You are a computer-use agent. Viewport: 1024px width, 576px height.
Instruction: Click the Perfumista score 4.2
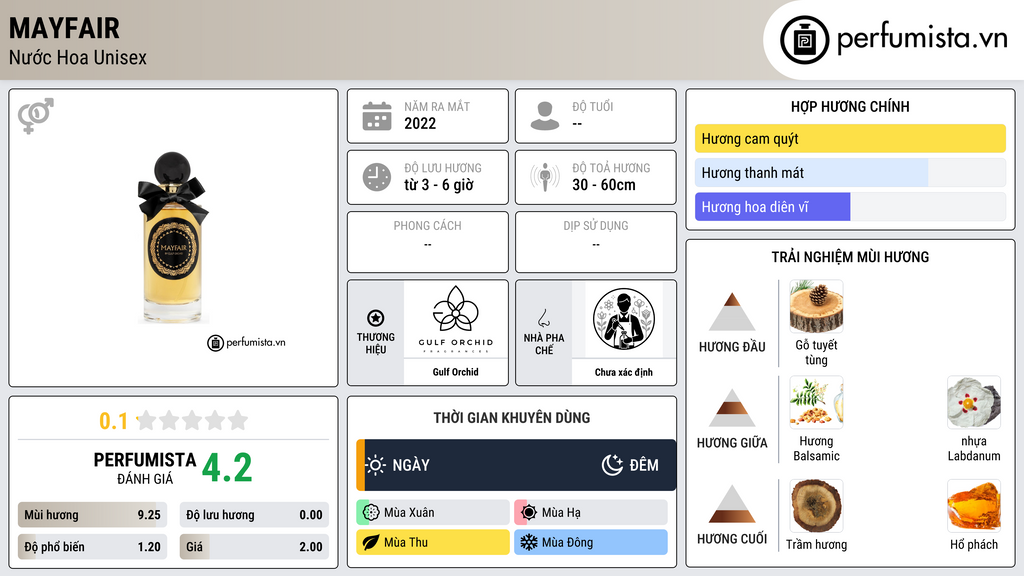(227, 468)
